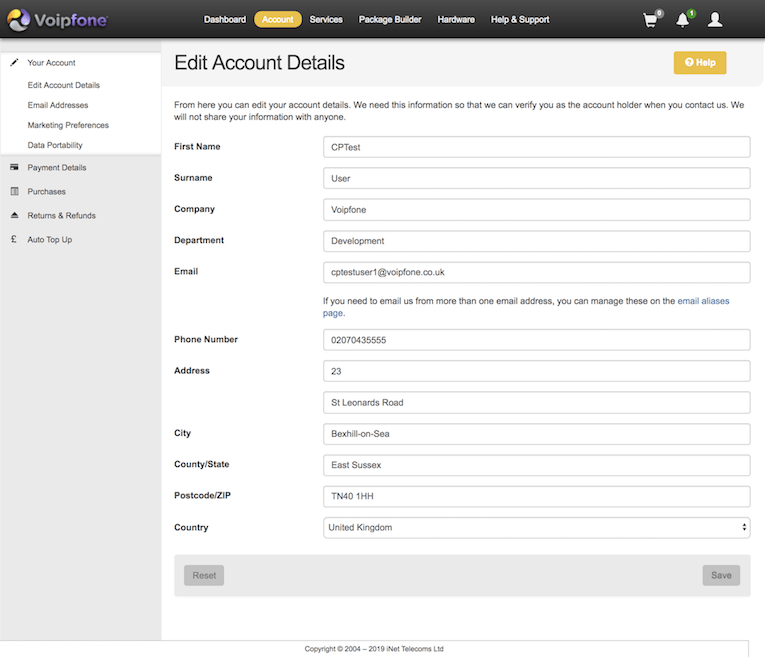
Task: Click the Company input field
Action: coord(537,210)
